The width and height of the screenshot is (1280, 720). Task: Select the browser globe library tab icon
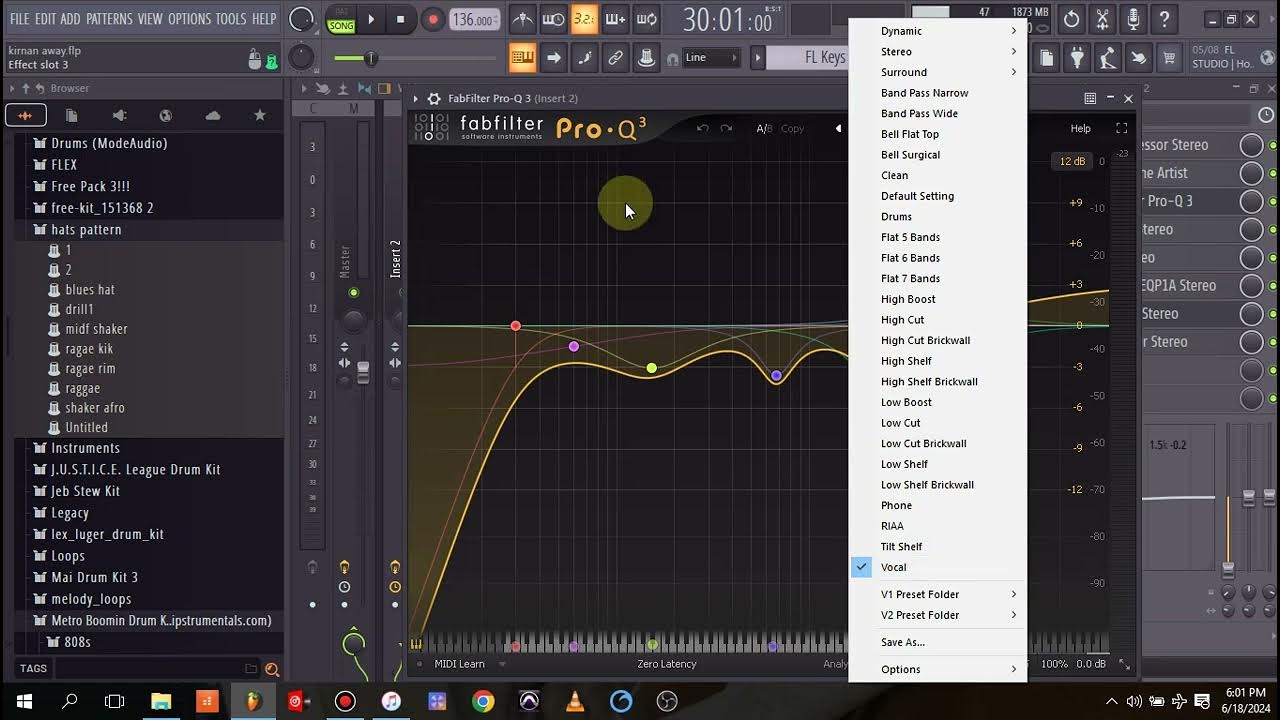[166, 115]
